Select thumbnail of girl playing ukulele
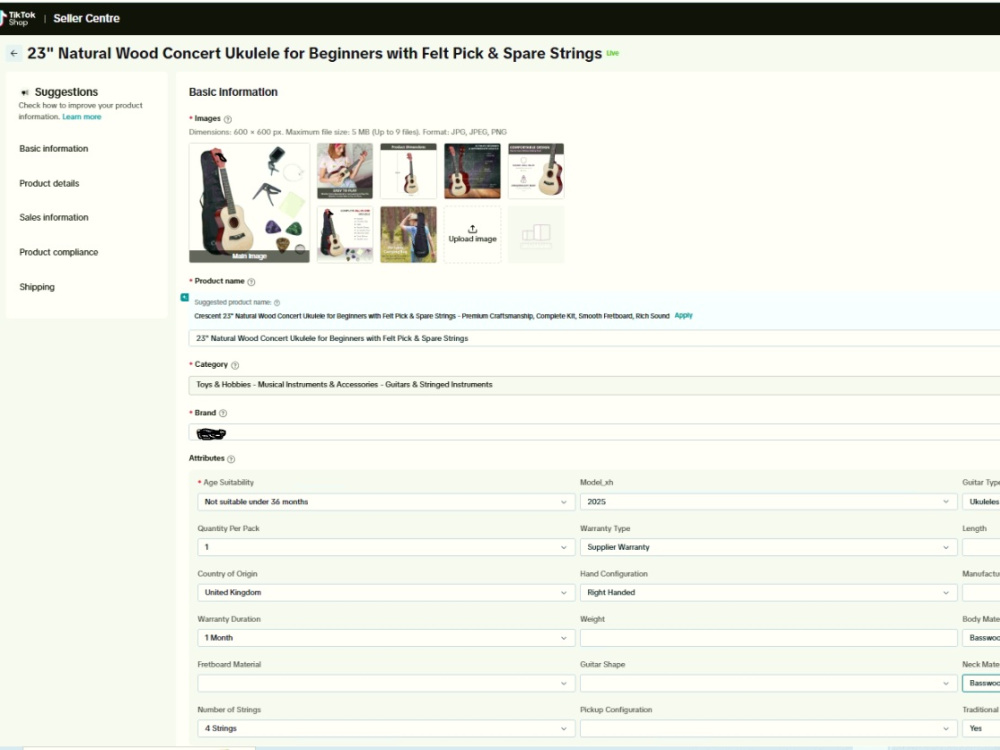Image resolution: width=1000 pixels, height=750 pixels. [345, 171]
